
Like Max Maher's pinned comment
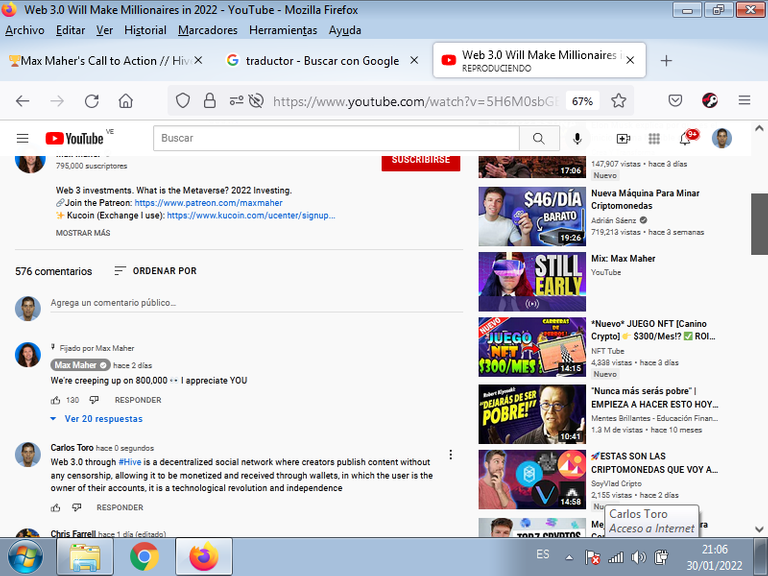[x=55, y=400]
